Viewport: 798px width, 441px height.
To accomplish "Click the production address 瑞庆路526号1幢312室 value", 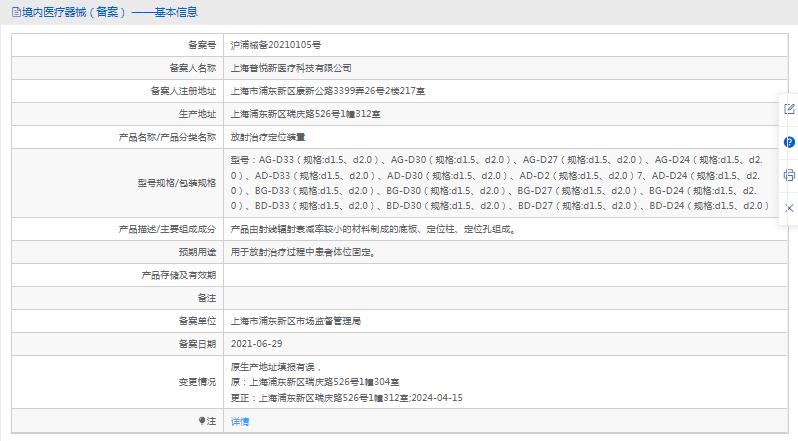I will 305,114.
